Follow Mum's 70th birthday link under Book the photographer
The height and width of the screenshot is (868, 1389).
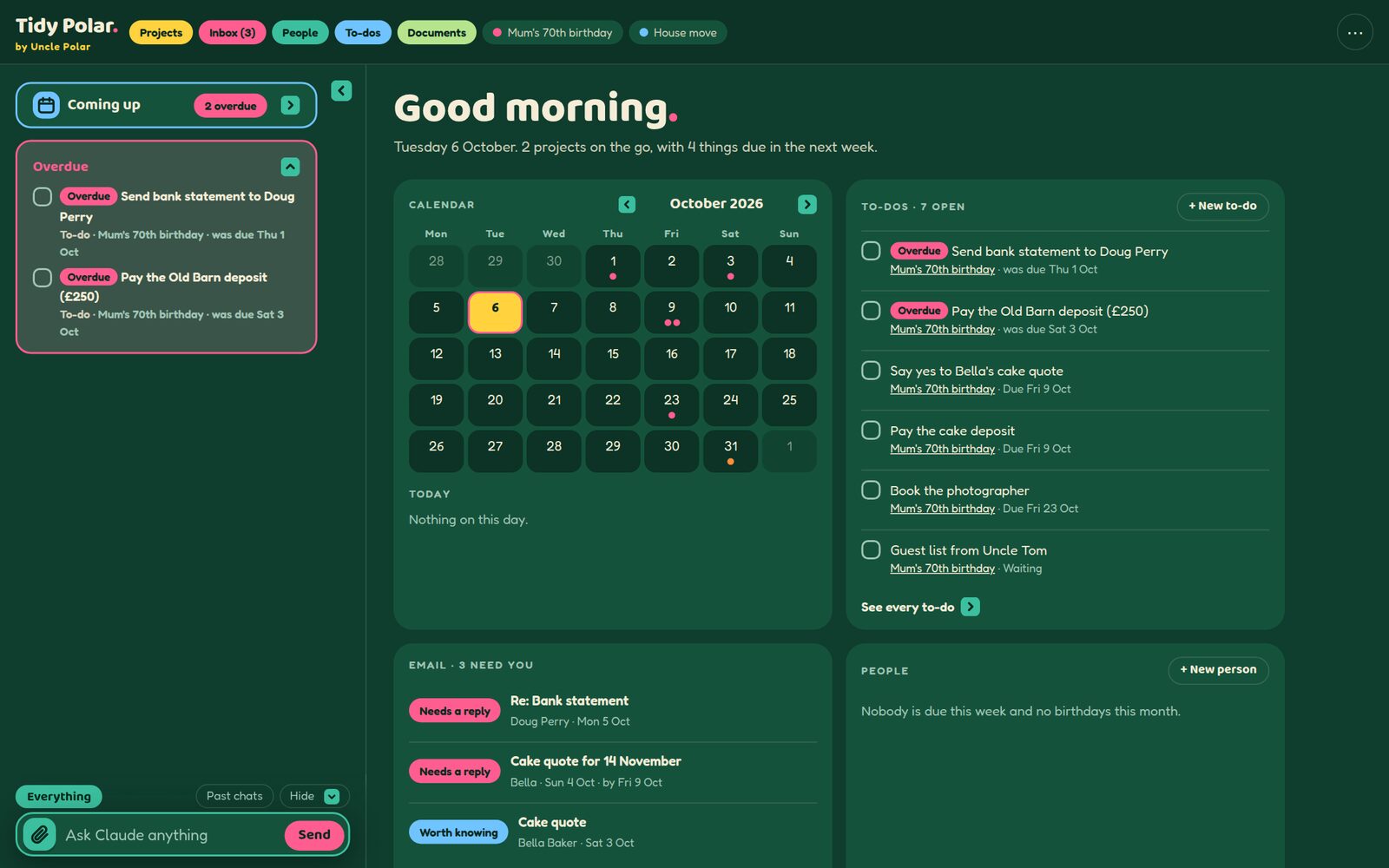pyautogui.click(x=942, y=509)
